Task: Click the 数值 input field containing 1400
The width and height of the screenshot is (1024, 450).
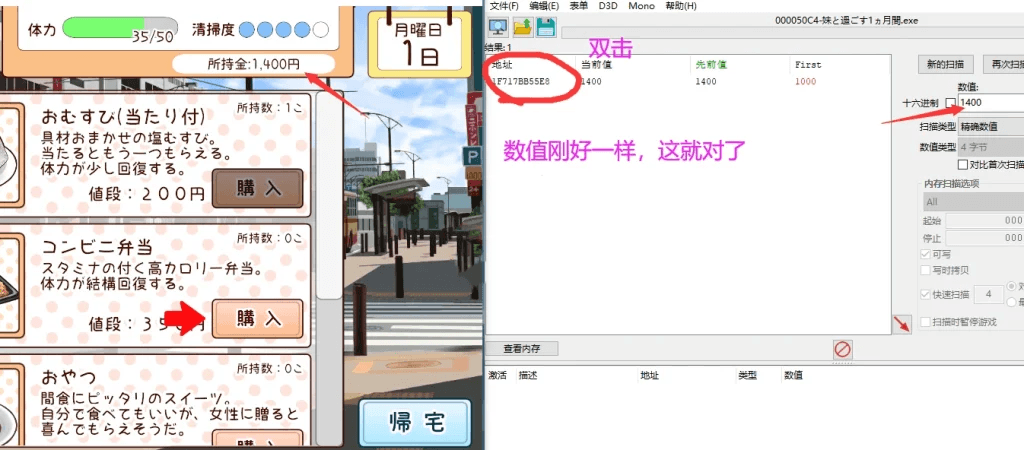Action: coord(990,103)
